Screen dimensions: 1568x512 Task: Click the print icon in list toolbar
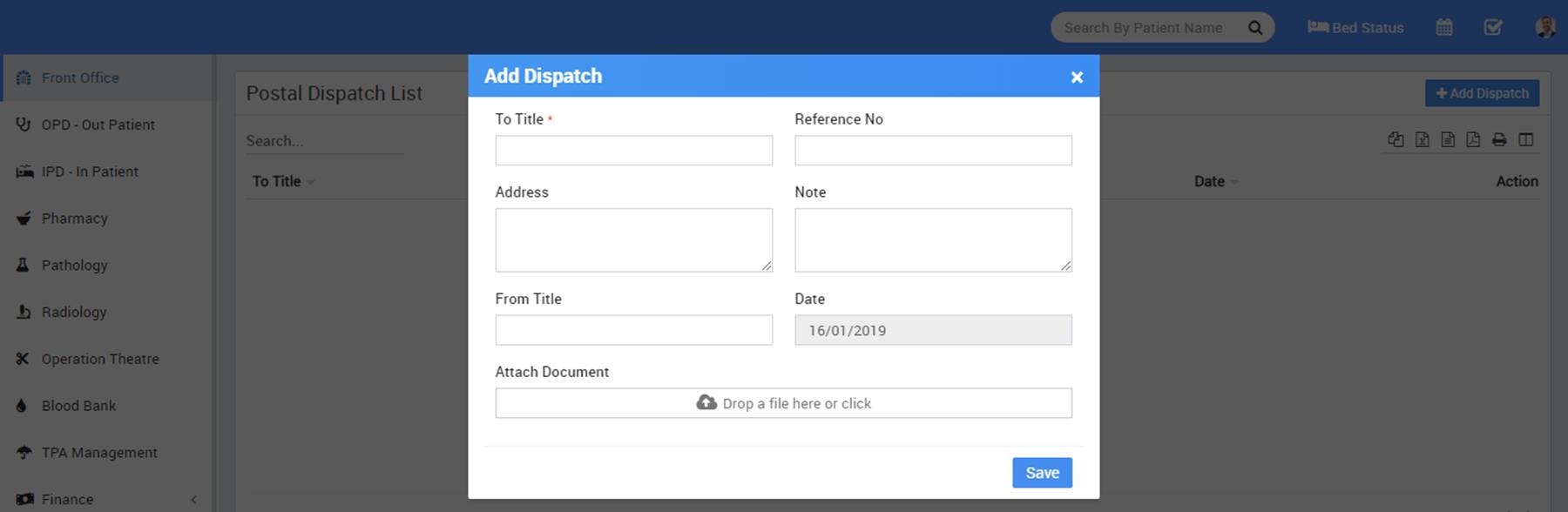(1499, 140)
